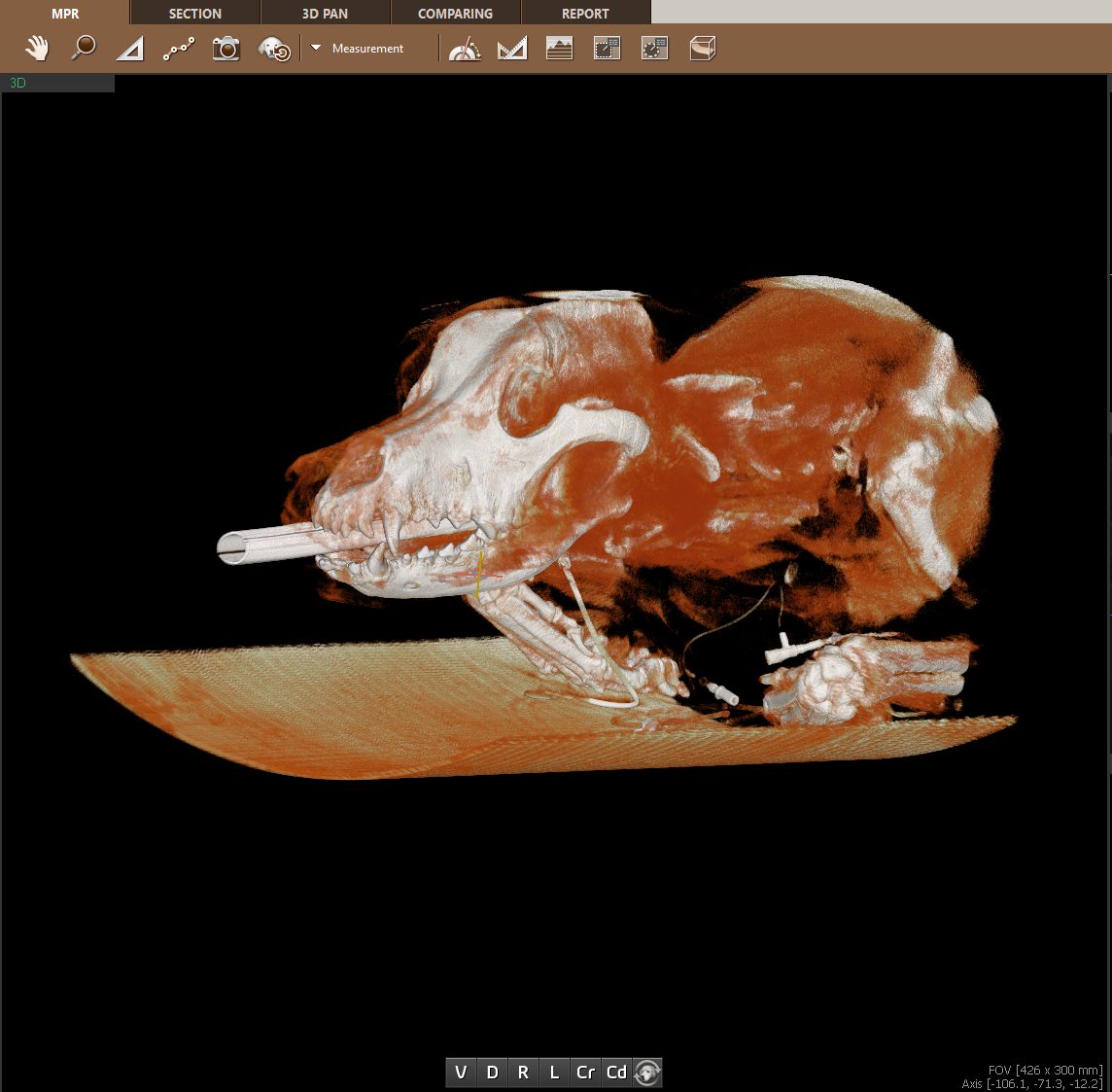
Task: Activate the magnifier zoom tool
Action: pyautogui.click(x=84, y=48)
